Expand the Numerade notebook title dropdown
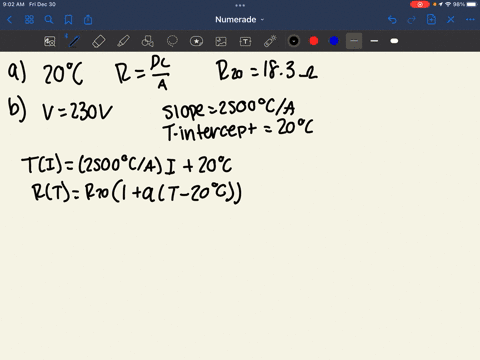The height and width of the screenshot is (360, 480). point(239,20)
